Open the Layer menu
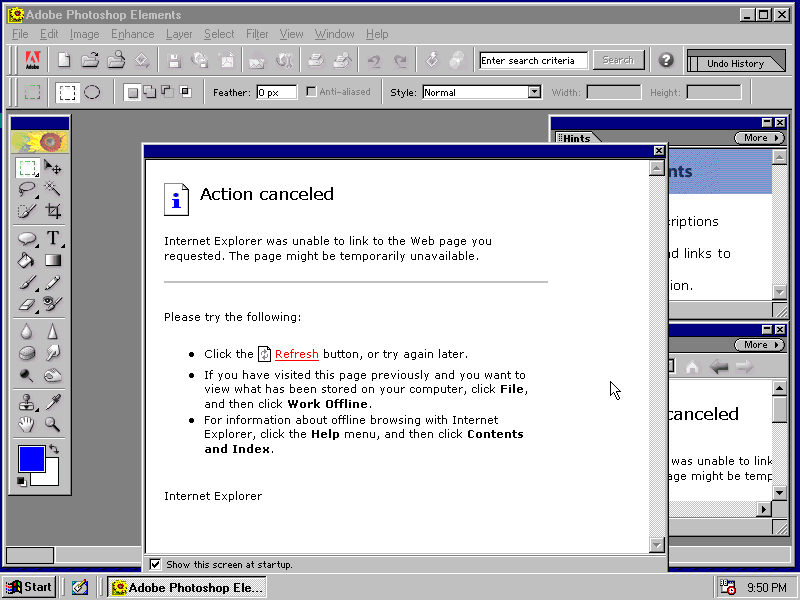 coord(179,34)
